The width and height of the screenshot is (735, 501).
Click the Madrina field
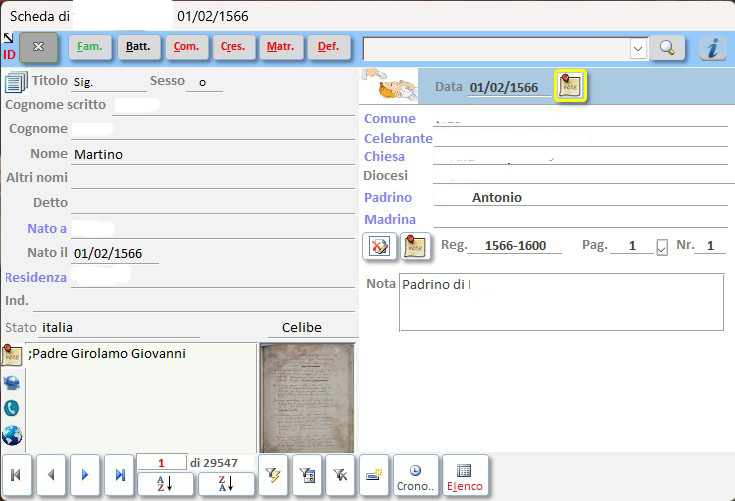coord(581,219)
